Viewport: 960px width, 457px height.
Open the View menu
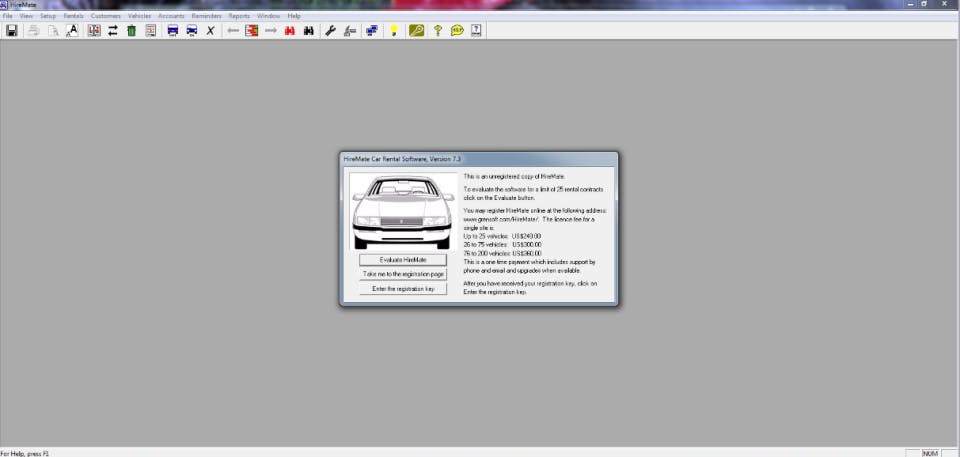coord(26,16)
